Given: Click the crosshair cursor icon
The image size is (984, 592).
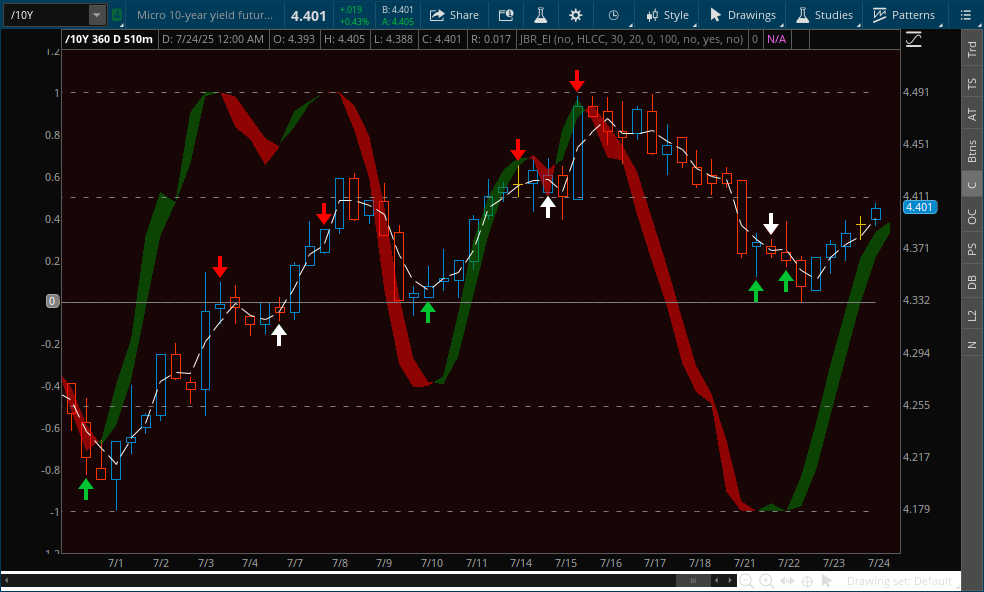Looking at the screenshot, I should 807,581.
